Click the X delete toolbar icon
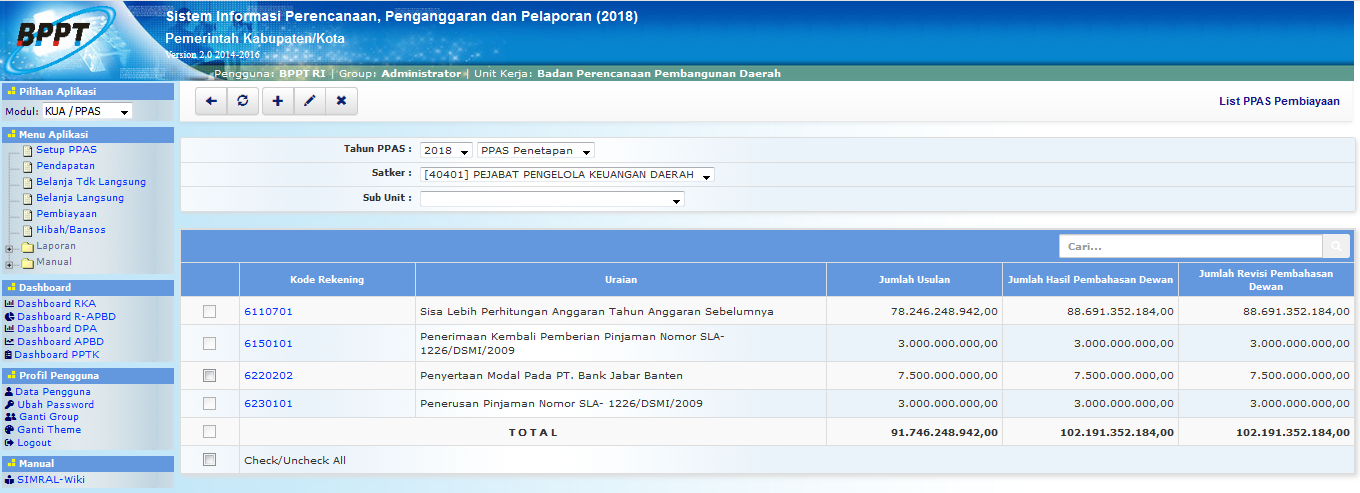The width and height of the screenshot is (1360, 493). tap(341, 101)
